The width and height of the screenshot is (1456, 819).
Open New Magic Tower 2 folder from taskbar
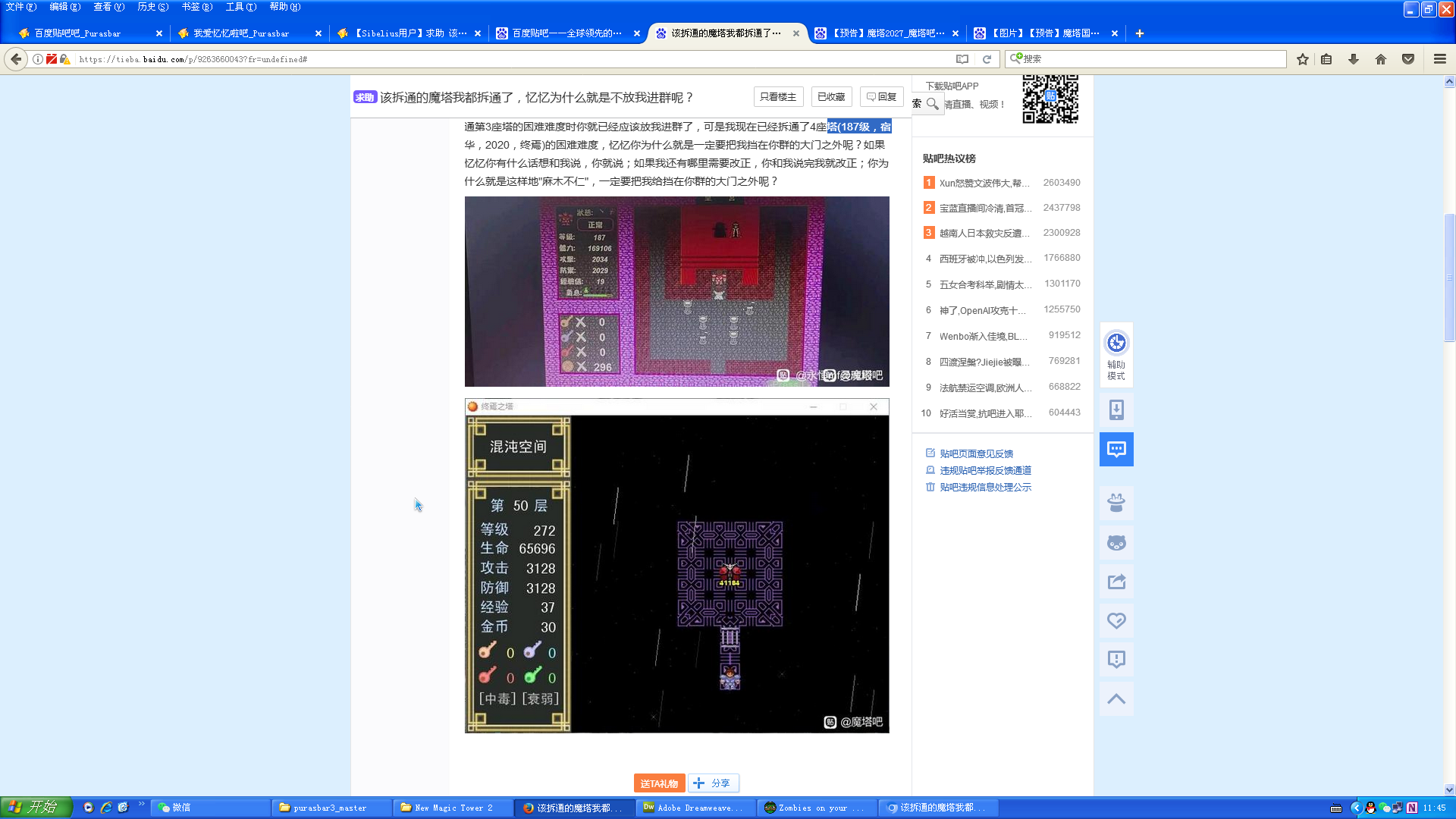pyautogui.click(x=454, y=808)
